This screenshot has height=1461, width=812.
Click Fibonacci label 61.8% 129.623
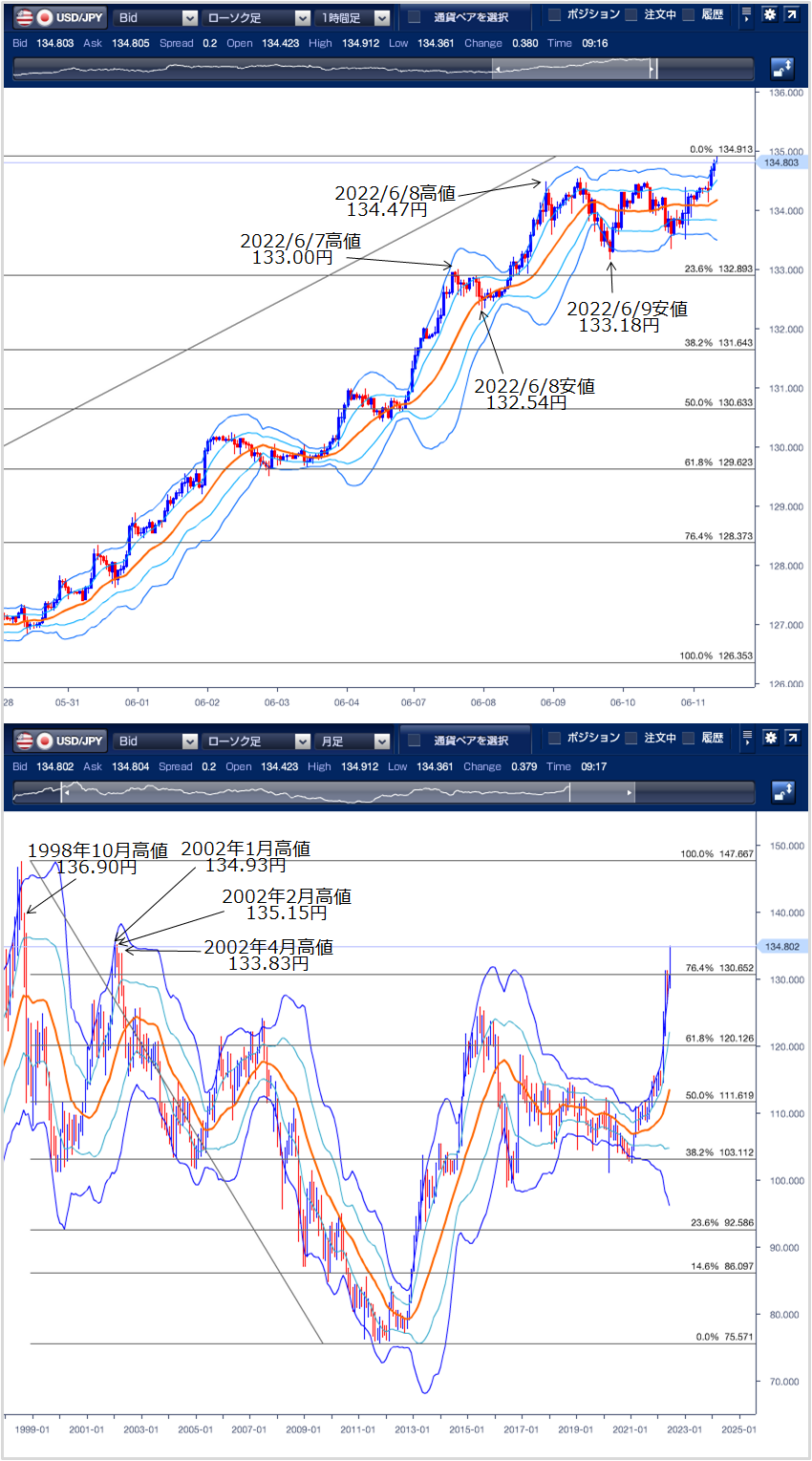click(719, 462)
